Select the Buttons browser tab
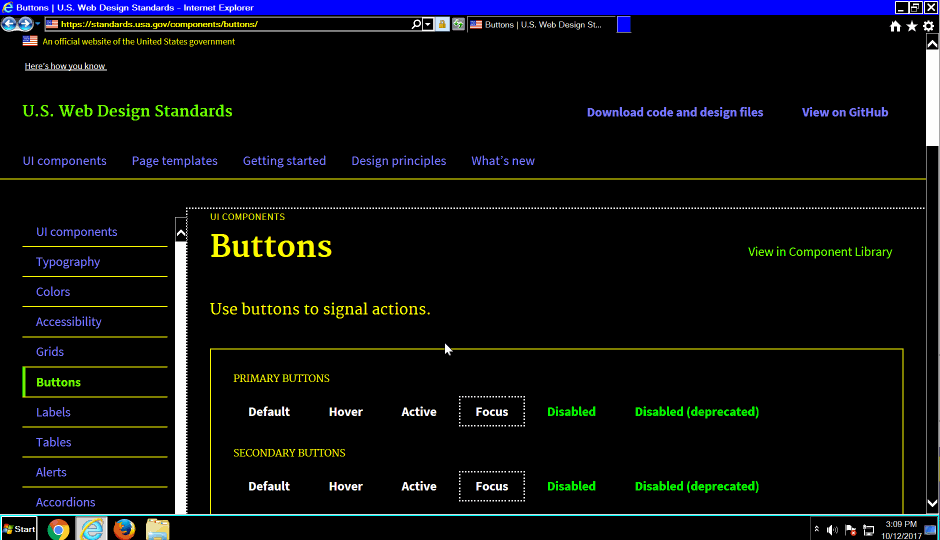Viewport: 940px width, 540px height. pos(541,25)
